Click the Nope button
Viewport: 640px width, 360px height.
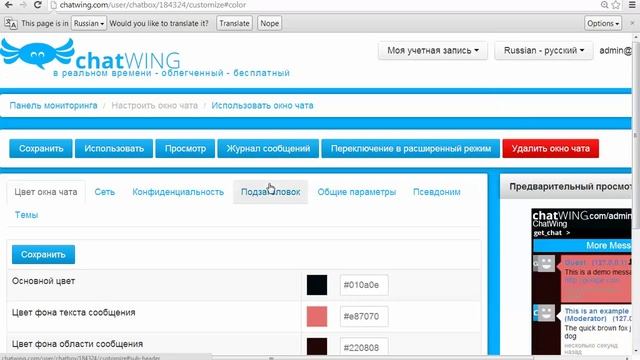(269, 23)
